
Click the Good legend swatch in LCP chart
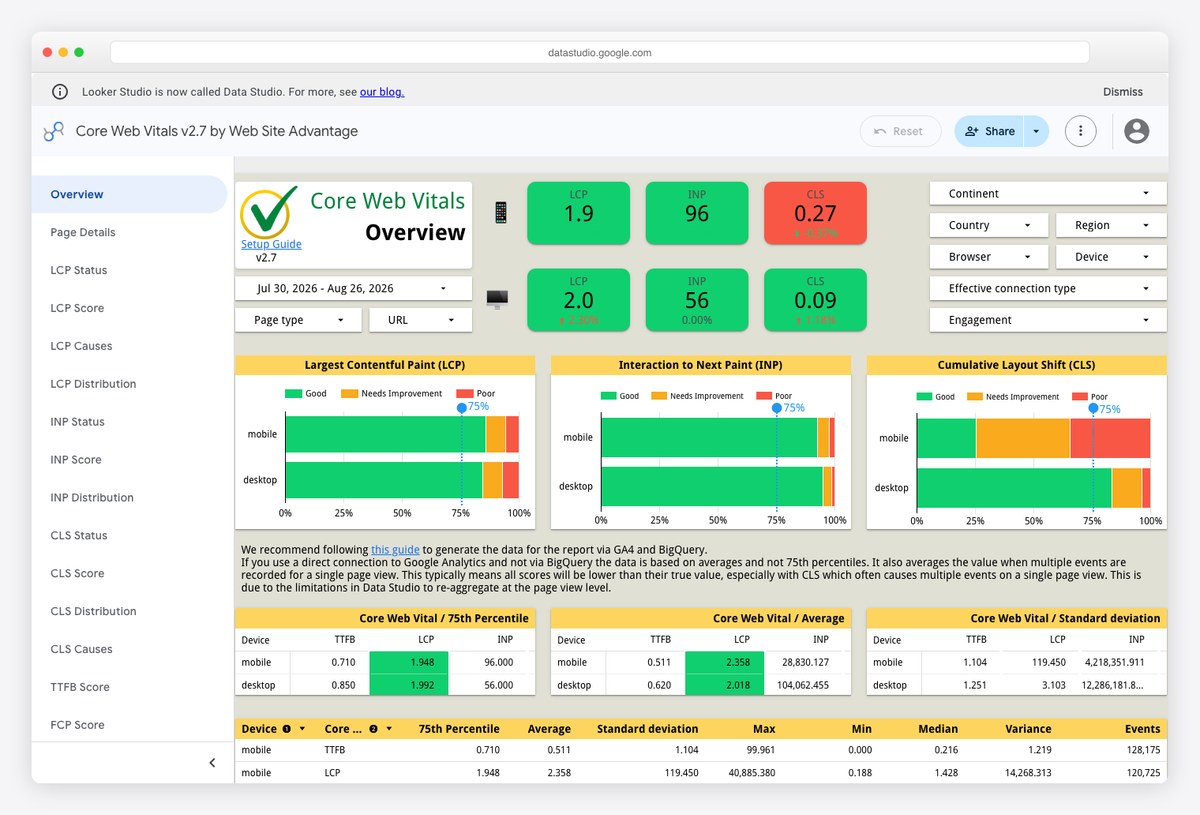(293, 394)
